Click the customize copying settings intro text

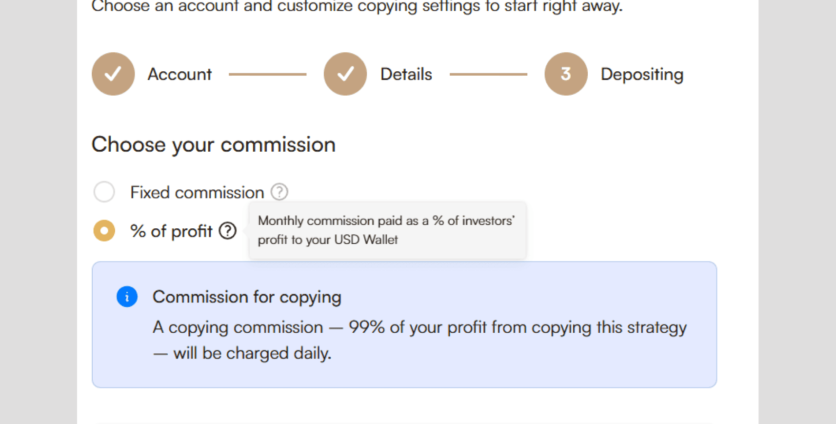(356, 7)
